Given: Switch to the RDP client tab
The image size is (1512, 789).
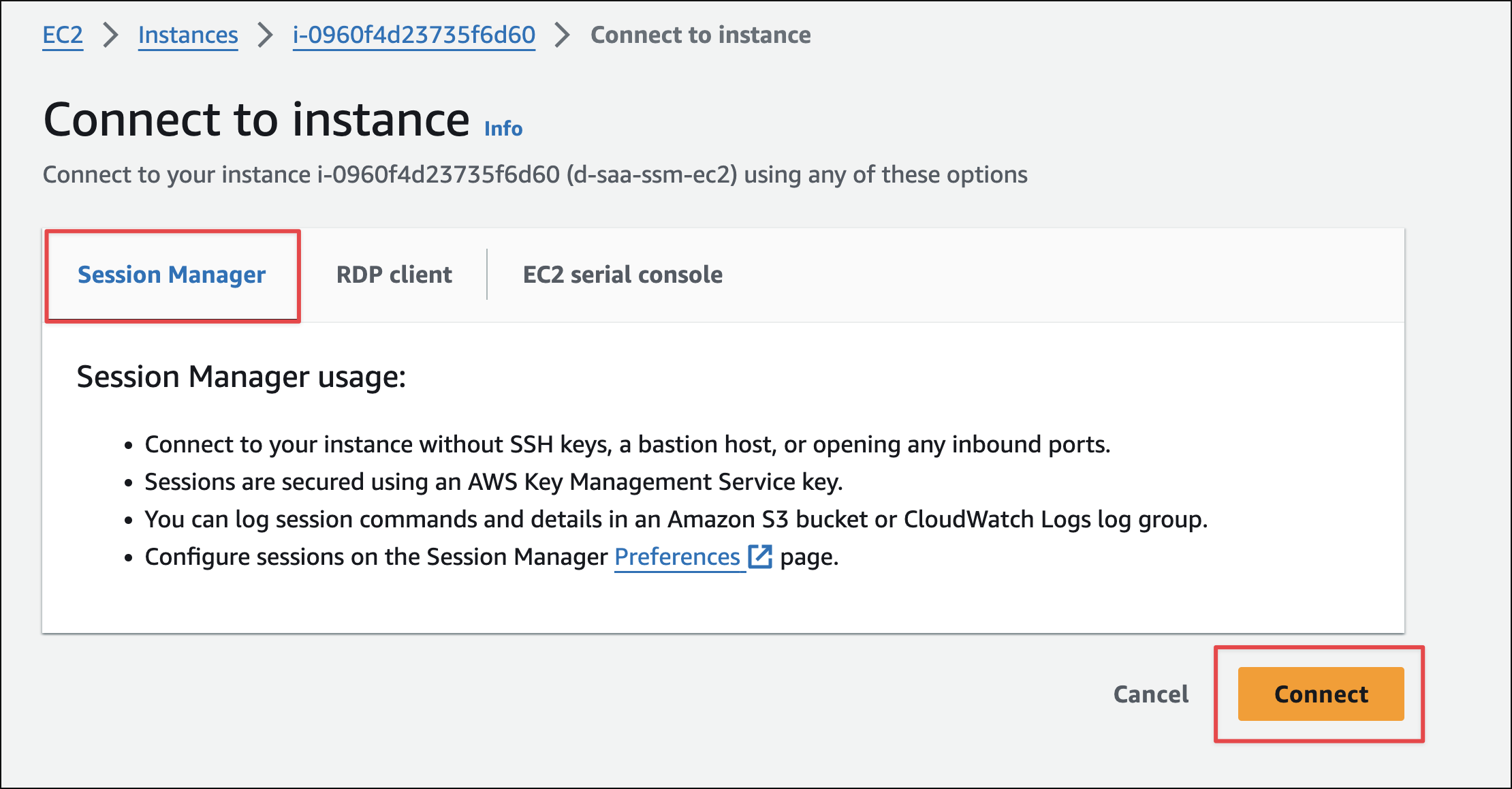Looking at the screenshot, I should click(394, 275).
